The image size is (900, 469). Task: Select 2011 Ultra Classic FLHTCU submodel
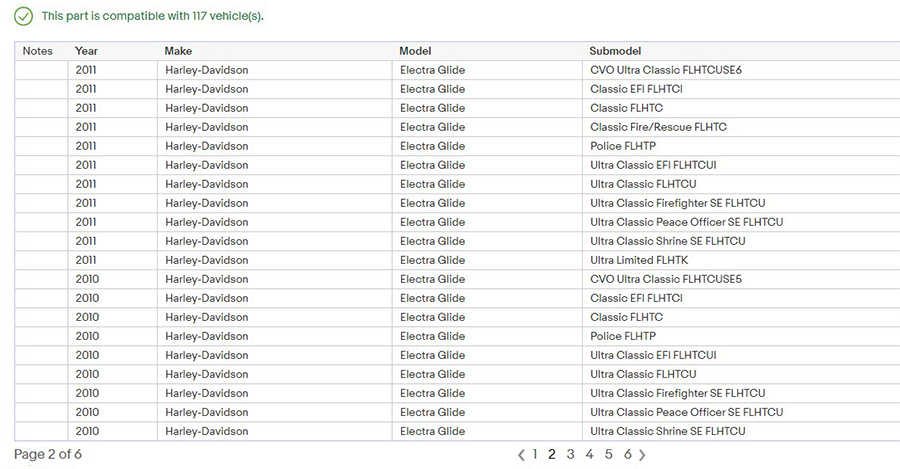coord(643,184)
